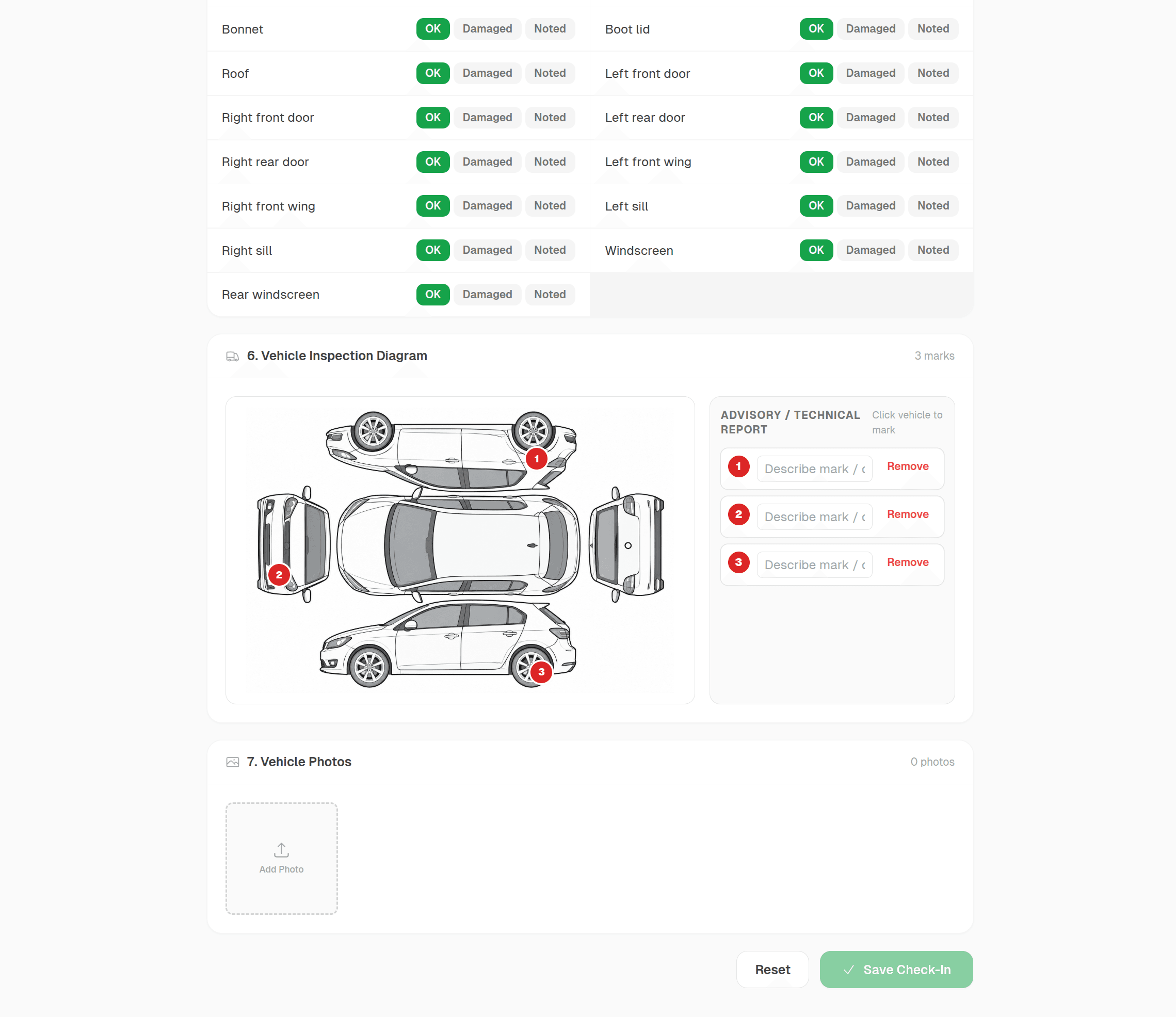Click the front-view car on diagram's right
Viewport: 1176px width, 1017px height.
[x=626, y=544]
